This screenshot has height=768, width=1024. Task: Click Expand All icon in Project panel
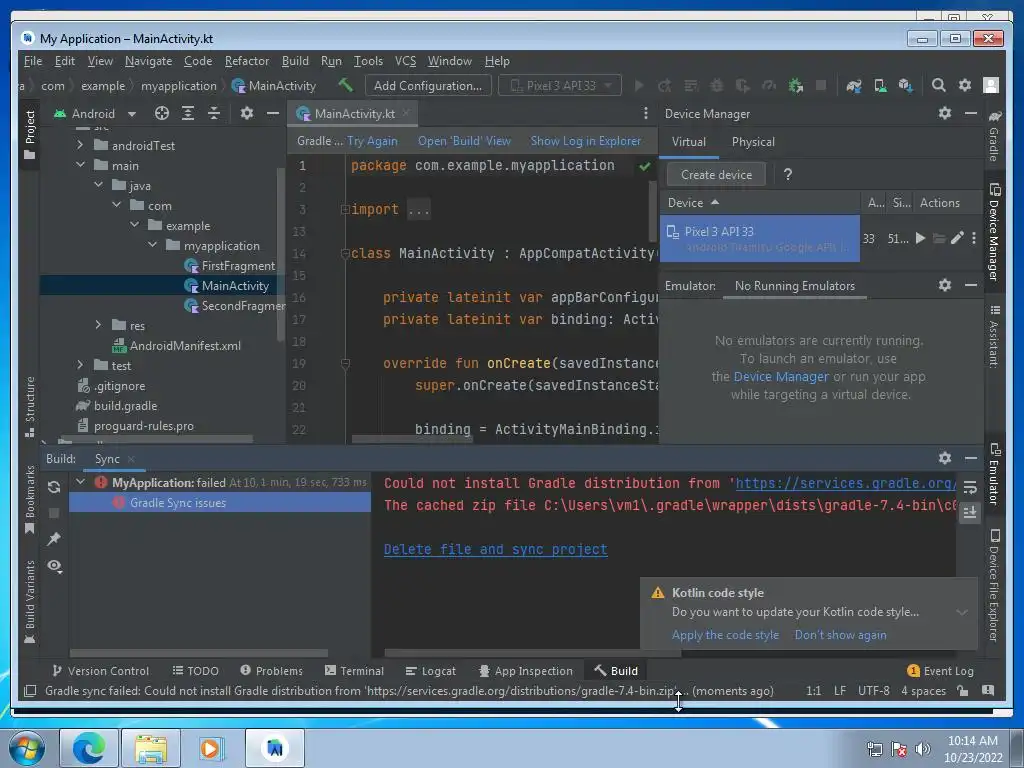click(187, 114)
